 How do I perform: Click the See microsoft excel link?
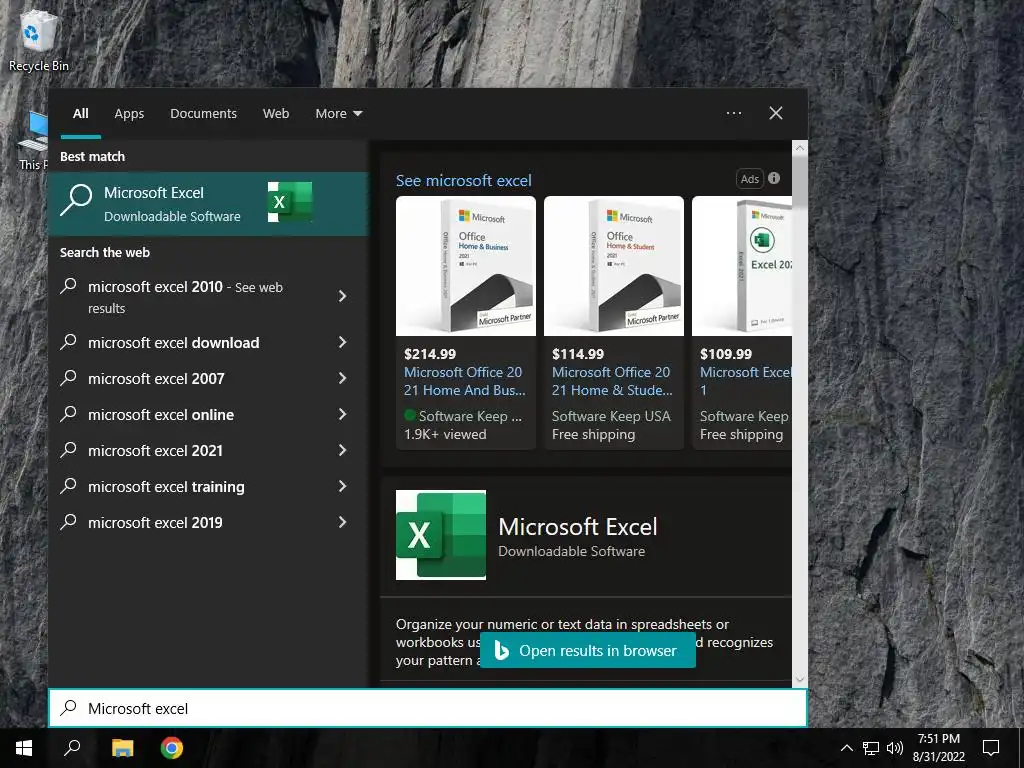pos(464,181)
